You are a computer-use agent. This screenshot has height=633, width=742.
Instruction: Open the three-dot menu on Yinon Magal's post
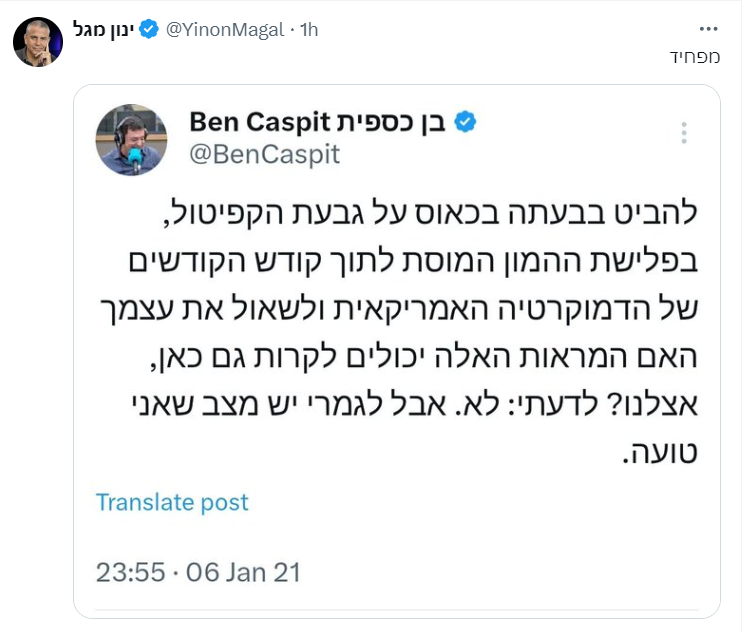708,28
